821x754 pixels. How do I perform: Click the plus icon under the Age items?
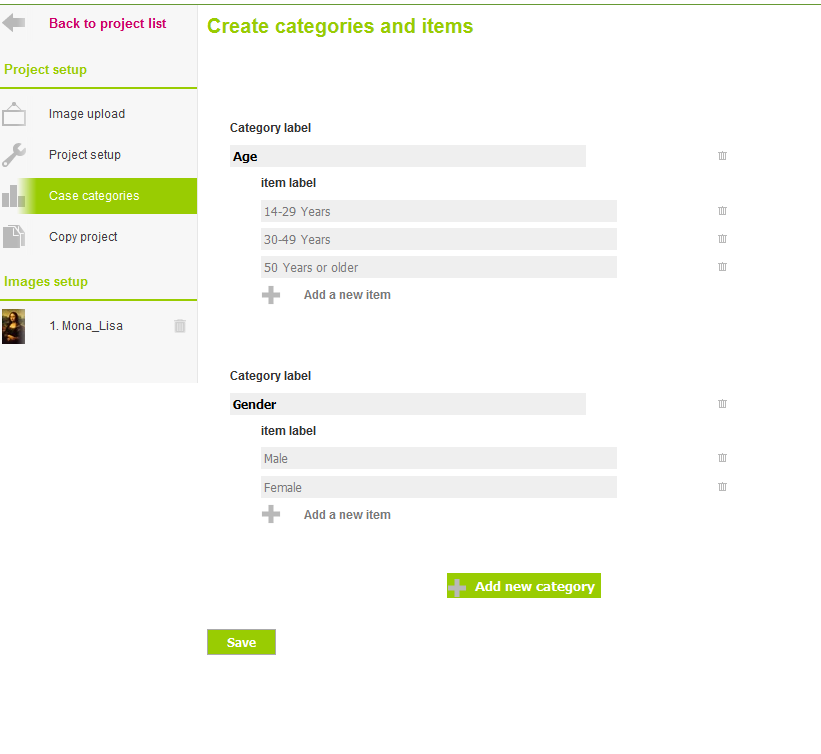coord(271,295)
